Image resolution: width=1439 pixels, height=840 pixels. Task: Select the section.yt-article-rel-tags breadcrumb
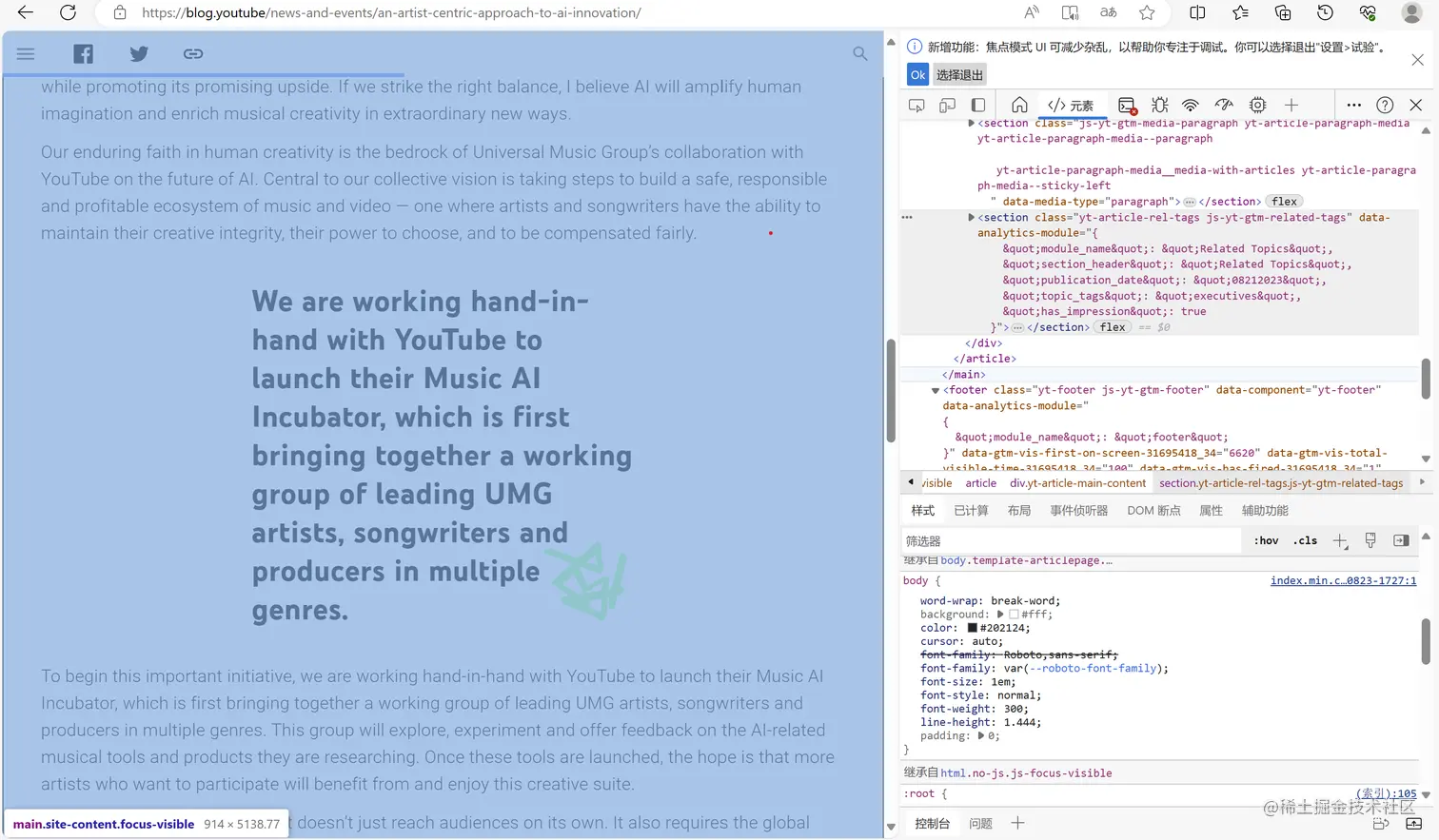pyautogui.click(x=1281, y=483)
